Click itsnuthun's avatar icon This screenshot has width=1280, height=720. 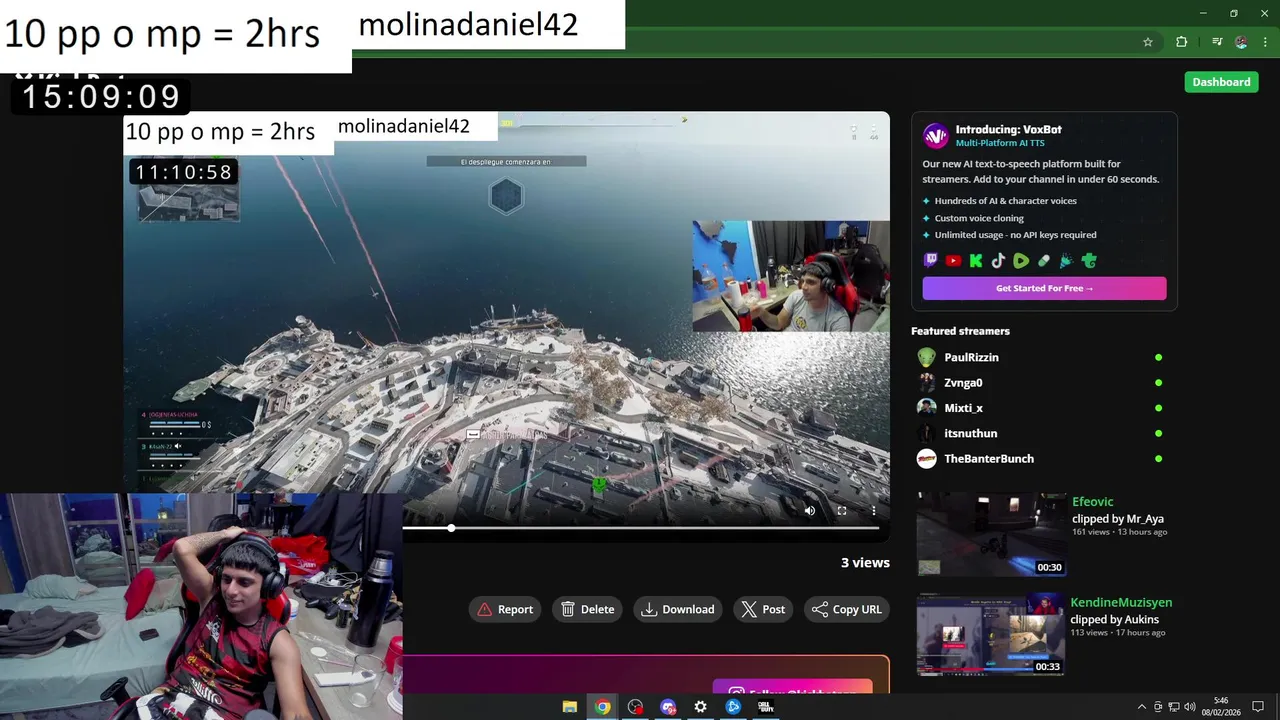[927, 433]
